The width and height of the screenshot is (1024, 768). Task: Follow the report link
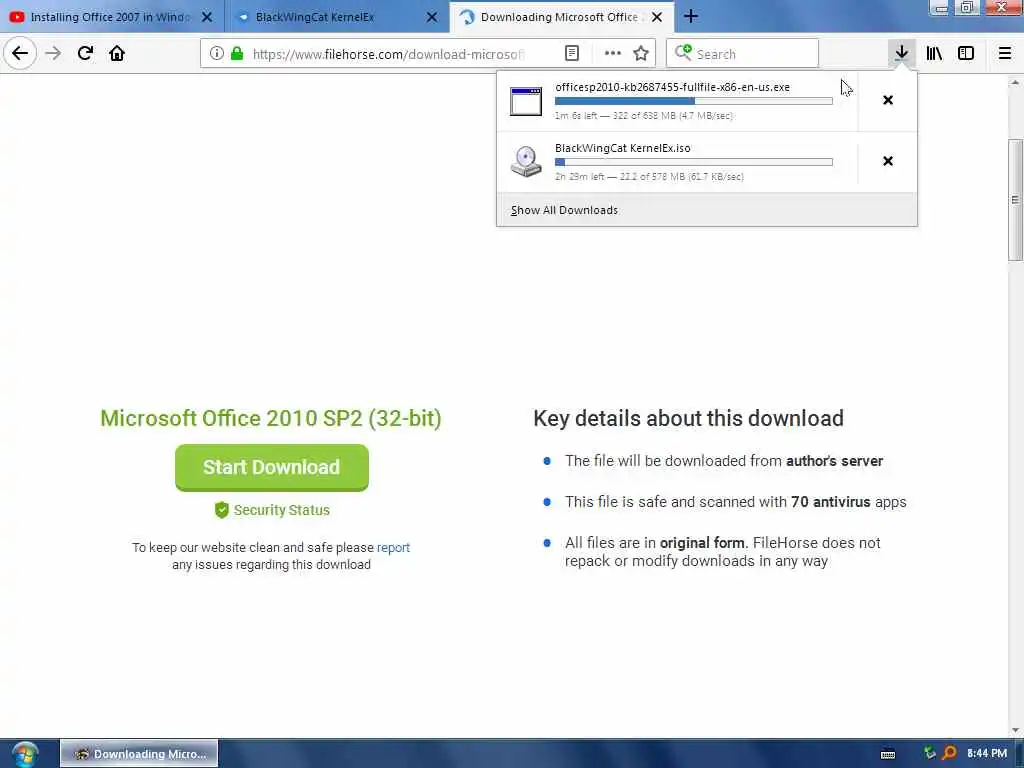(393, 547)
